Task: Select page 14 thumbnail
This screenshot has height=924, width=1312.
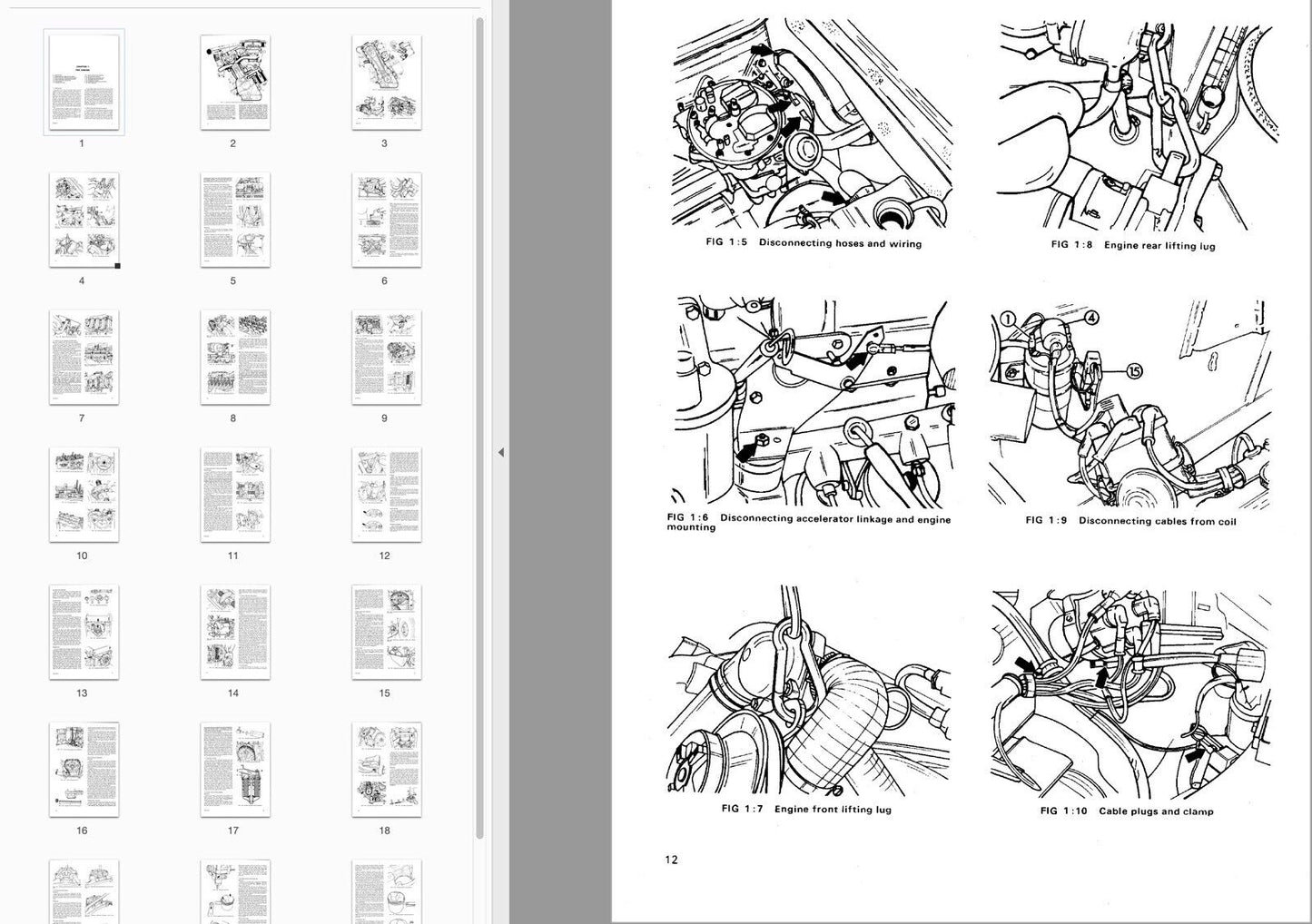Action: [234, 633]
